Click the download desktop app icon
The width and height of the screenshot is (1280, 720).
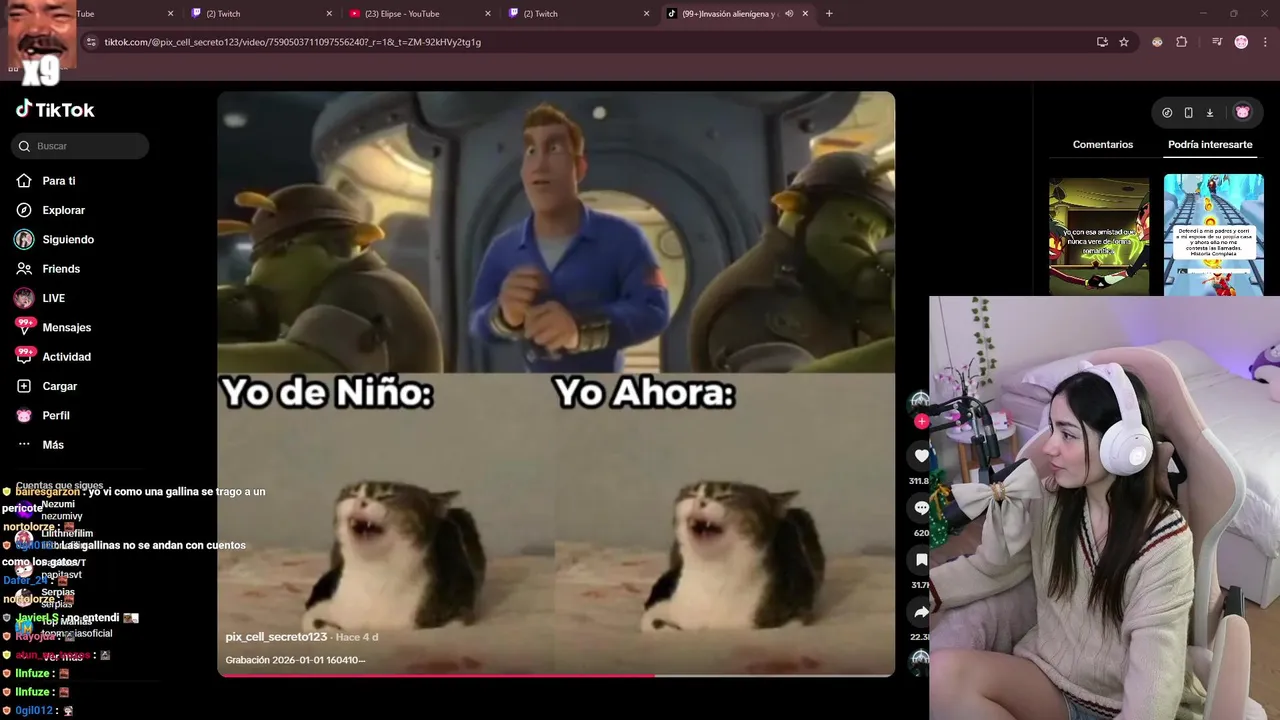pyautogui.click(x=1209, y=113)
